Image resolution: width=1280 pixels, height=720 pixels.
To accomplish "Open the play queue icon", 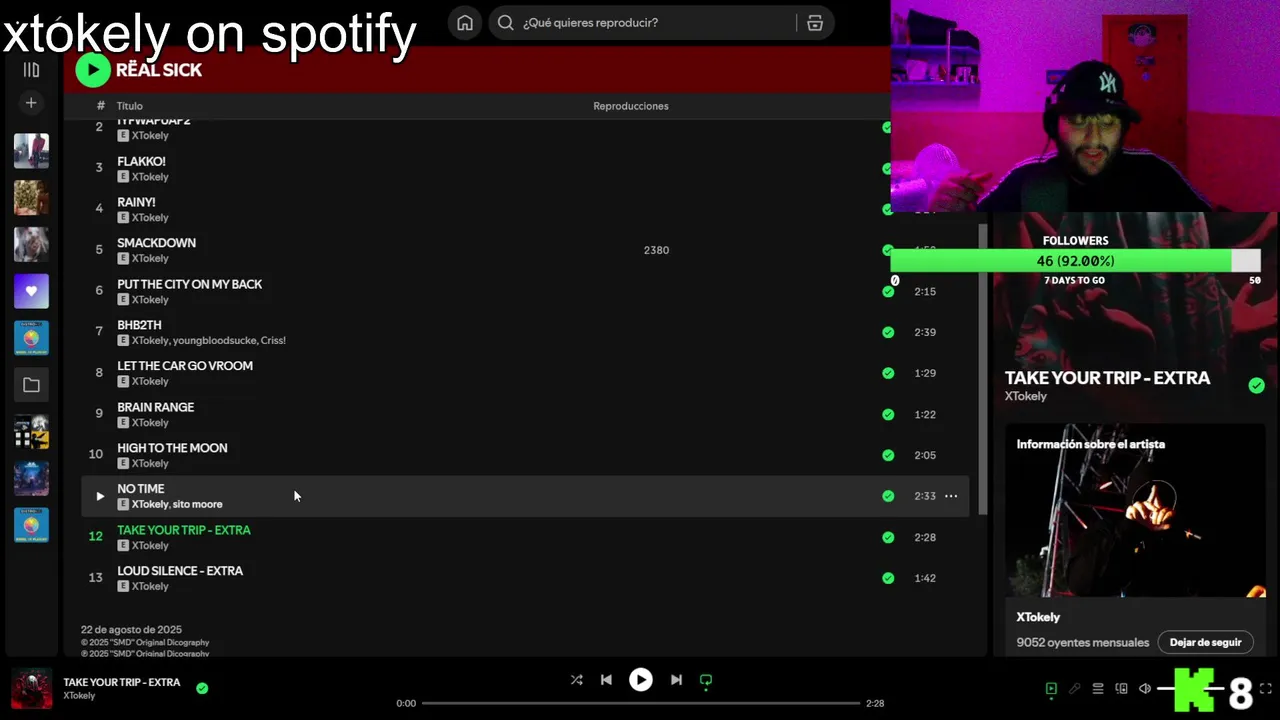I will tap(1098, 689).
